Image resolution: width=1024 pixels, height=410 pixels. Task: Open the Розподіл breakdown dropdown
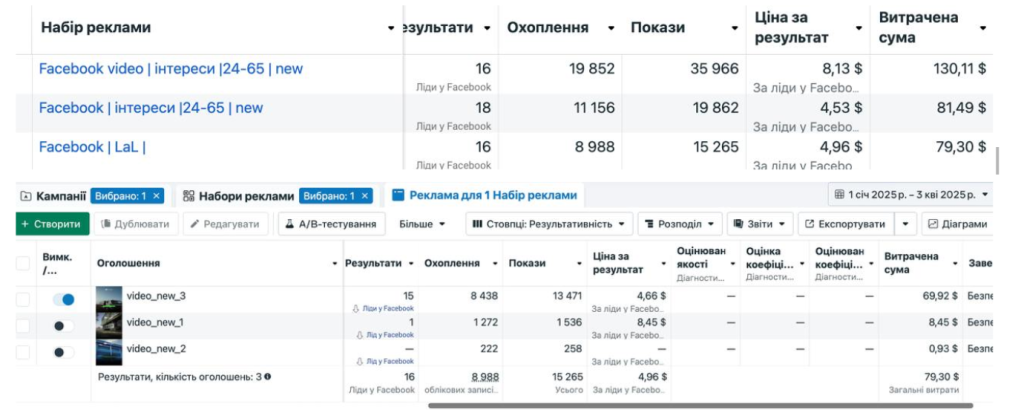point(680,224)
